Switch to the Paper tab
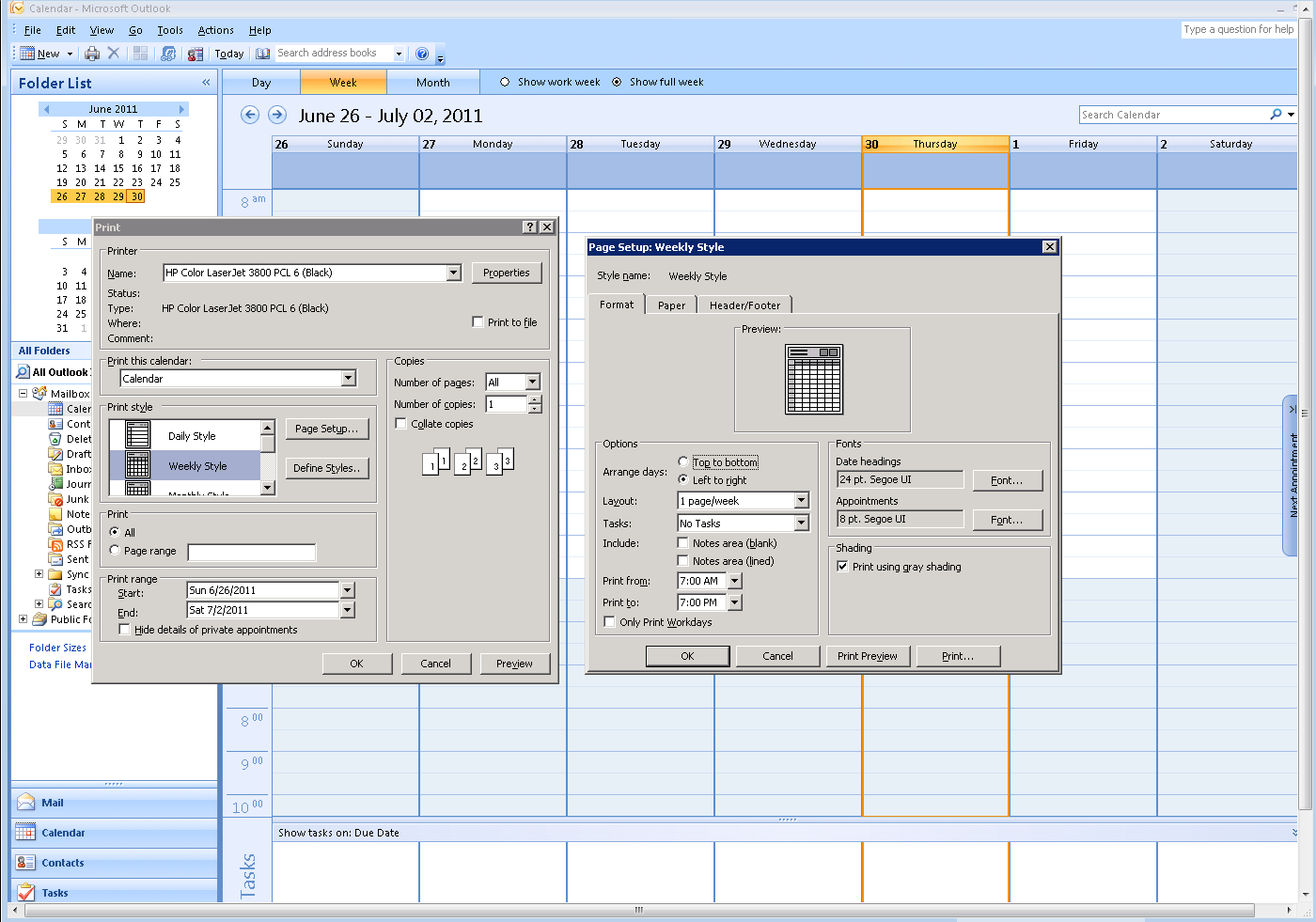 click(671, 305)
